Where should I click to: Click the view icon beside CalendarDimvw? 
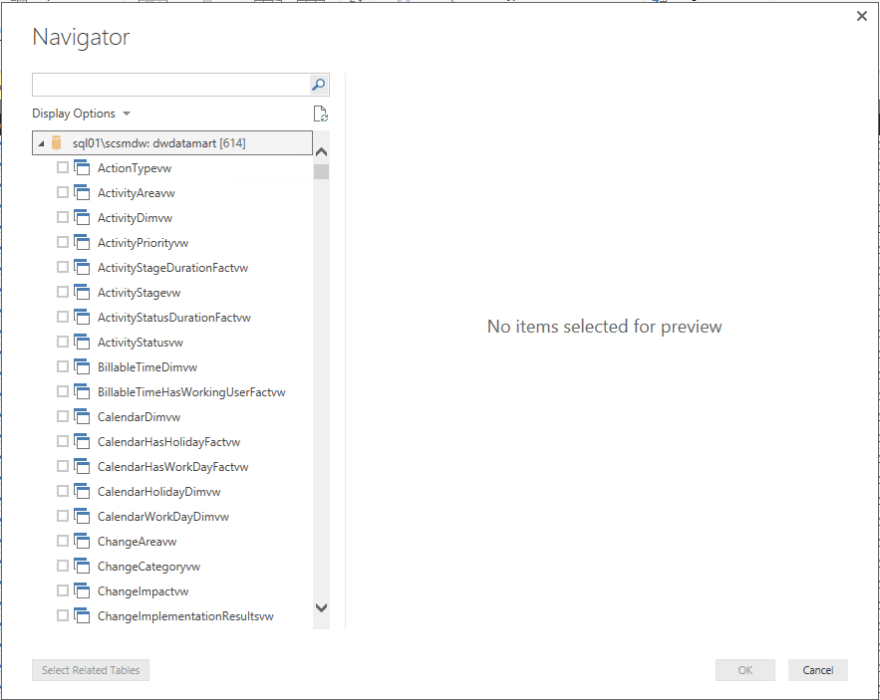point(82,416)
